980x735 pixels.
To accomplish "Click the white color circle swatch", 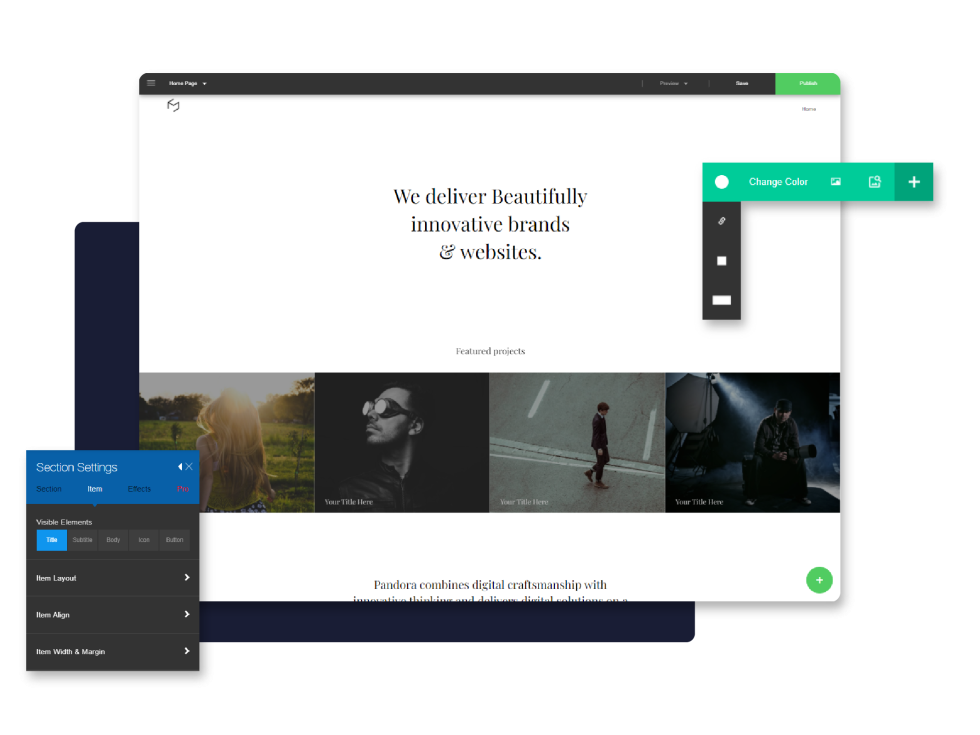I will 721,182.
